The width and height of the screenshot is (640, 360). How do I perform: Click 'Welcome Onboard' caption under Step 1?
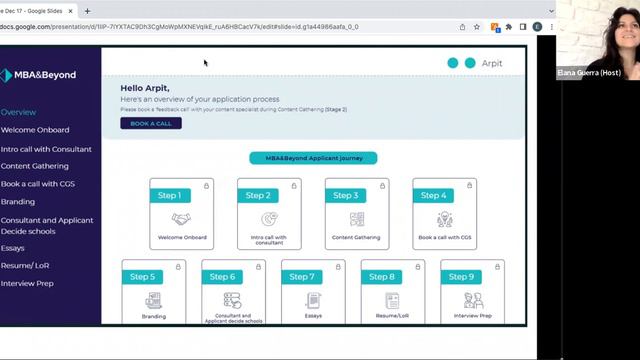(182, 237)
